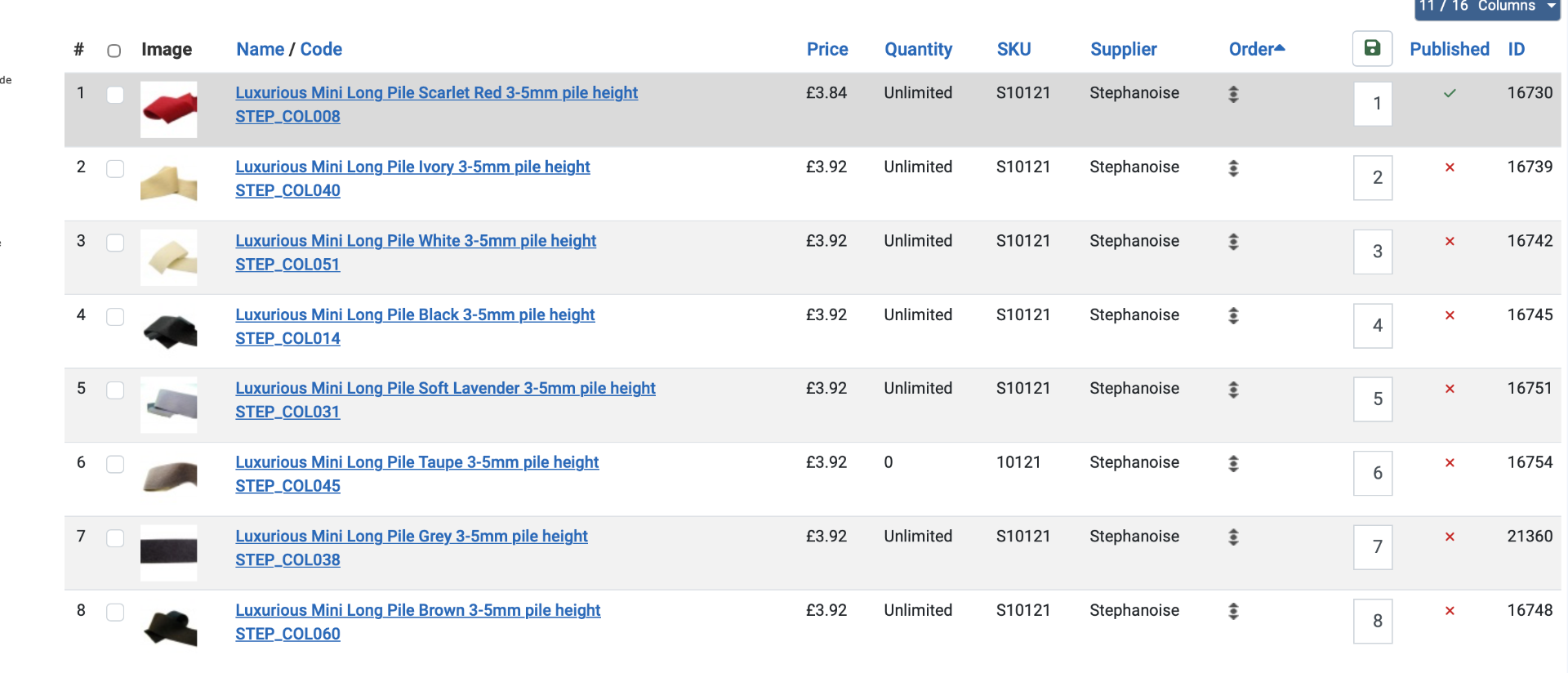Sort the list by Quantity header
Image resolution: width=1568 pixels, height=673 pixels.
point(918,49)
